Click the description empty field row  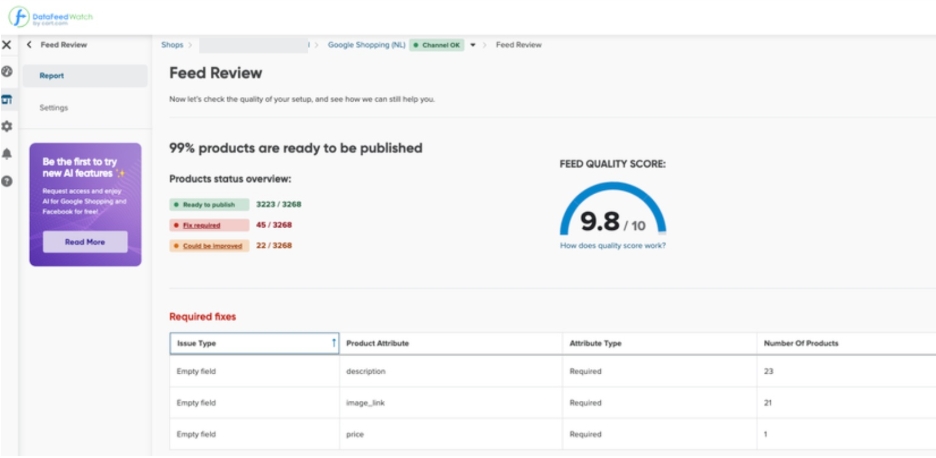point(365,371)
